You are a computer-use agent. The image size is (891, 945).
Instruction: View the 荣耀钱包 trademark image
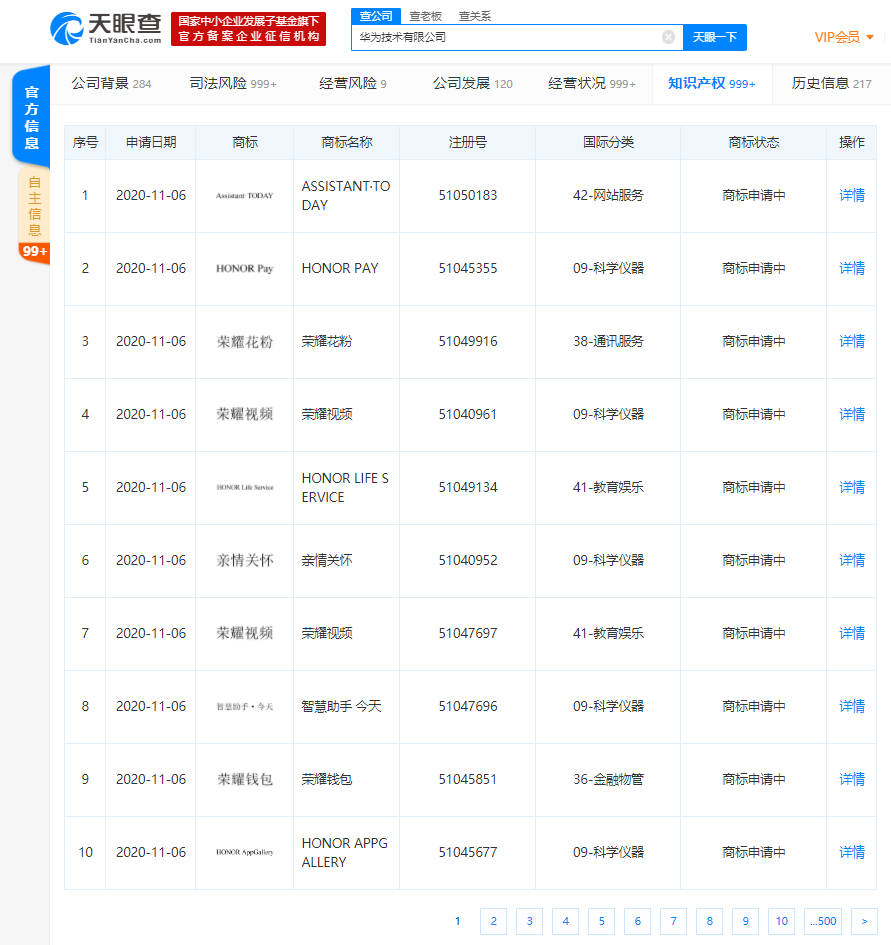tap(244, 780)
